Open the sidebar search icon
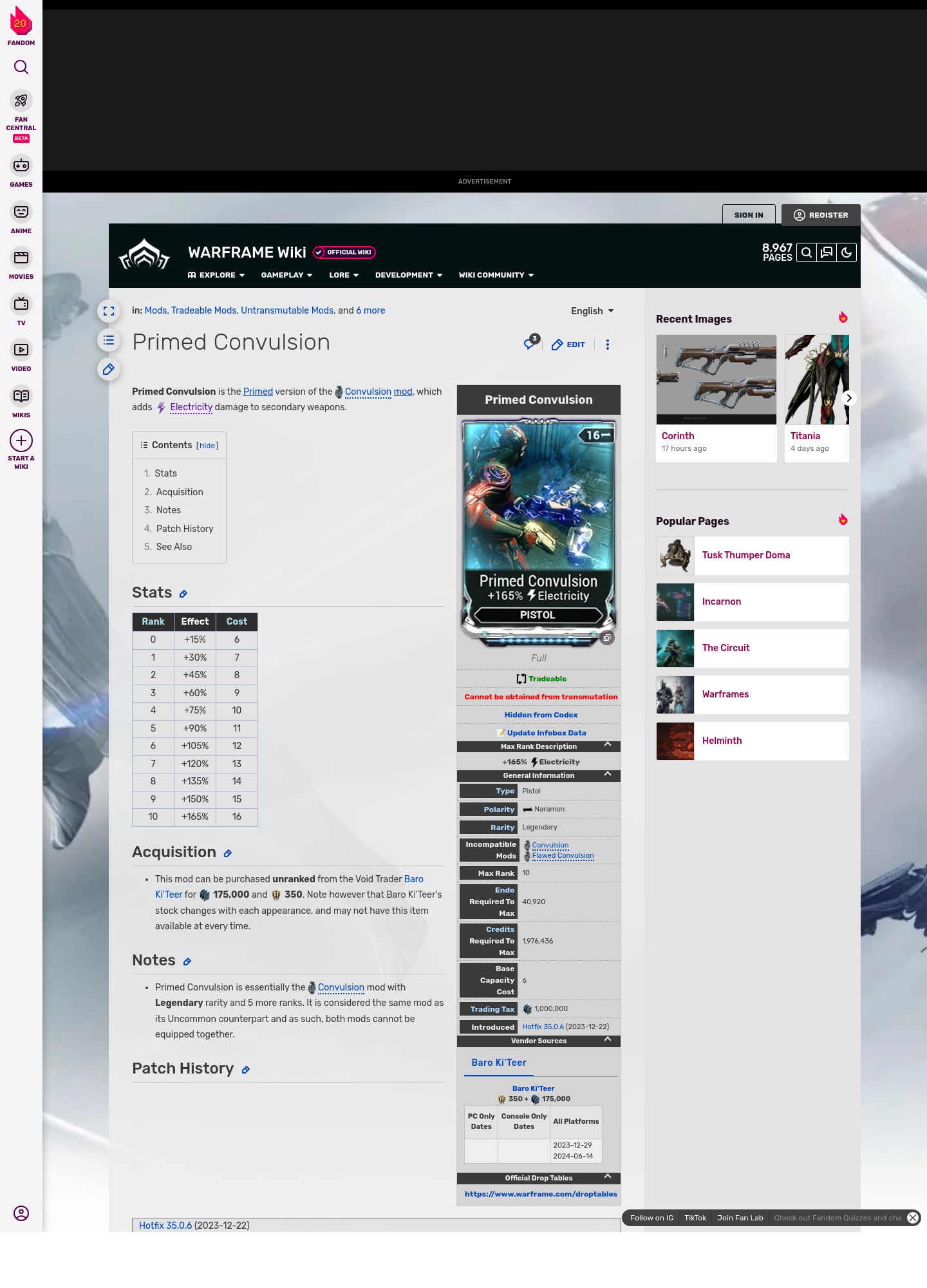 click(21, 67)
